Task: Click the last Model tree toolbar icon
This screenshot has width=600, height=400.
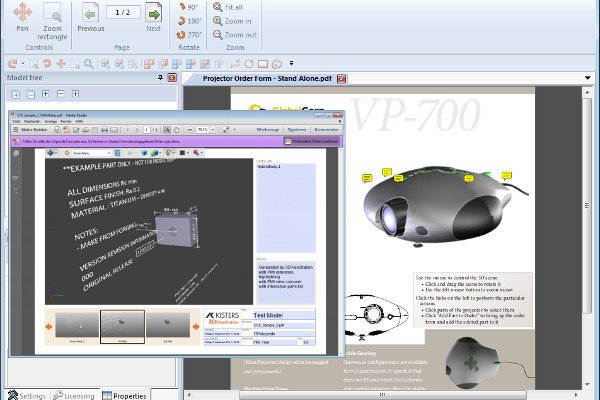Action: pyautogui.click(x=75, y=94)
